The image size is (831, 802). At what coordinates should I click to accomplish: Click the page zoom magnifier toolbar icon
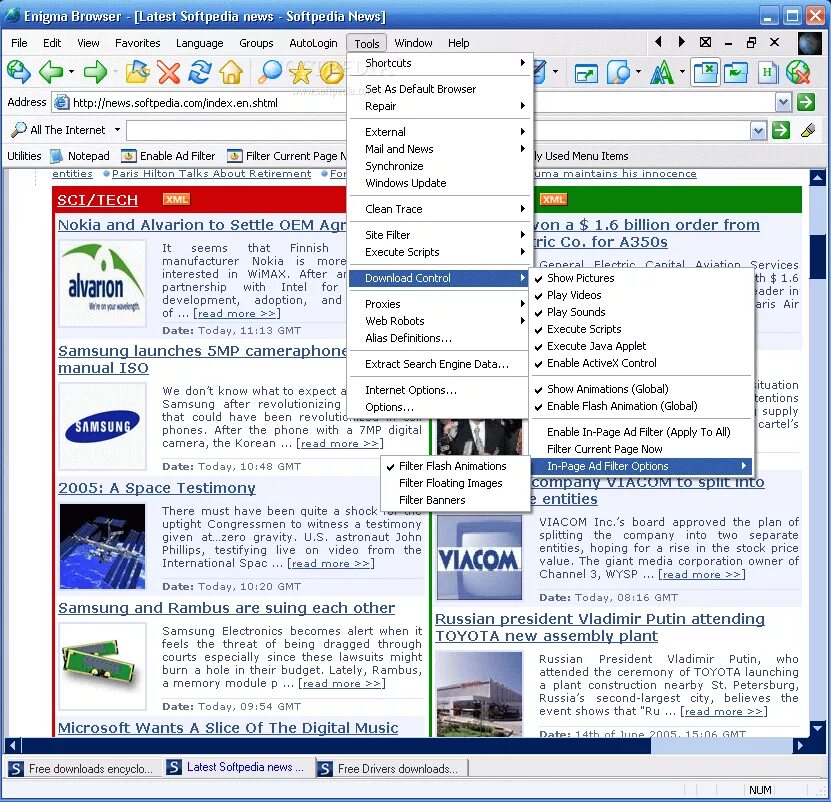(618, 72)
